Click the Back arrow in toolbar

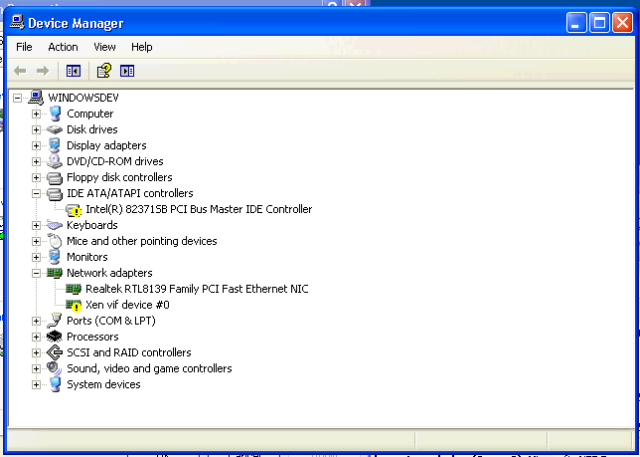(x=20, y=70)
